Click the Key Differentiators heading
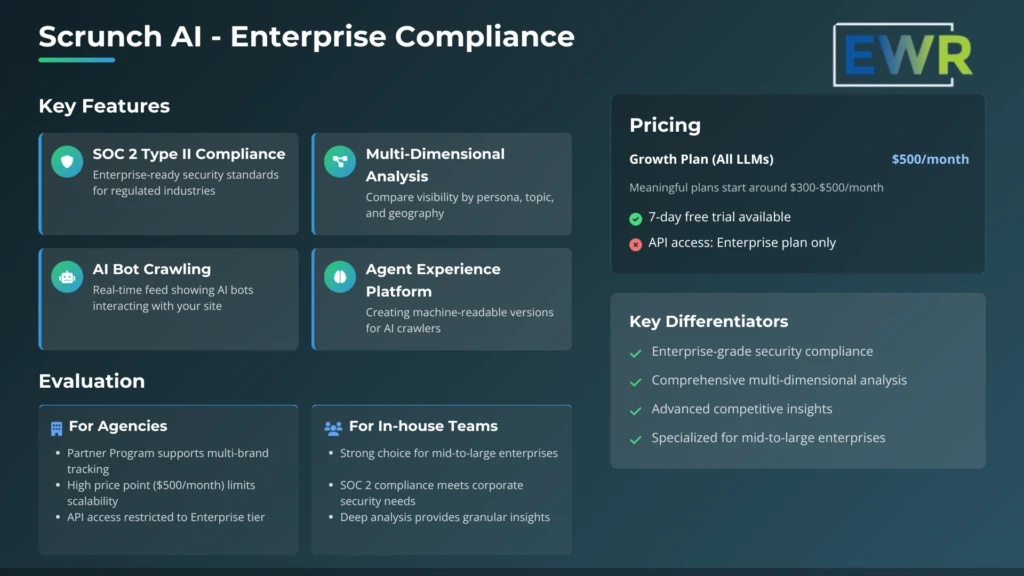This screenshot has width=1024, height=576. coord(708,321)
